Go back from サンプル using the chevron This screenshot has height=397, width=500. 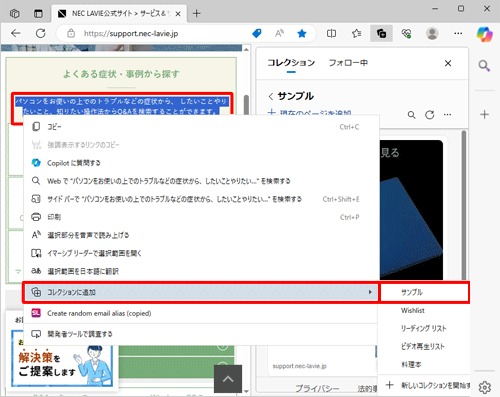click(271, 97)
